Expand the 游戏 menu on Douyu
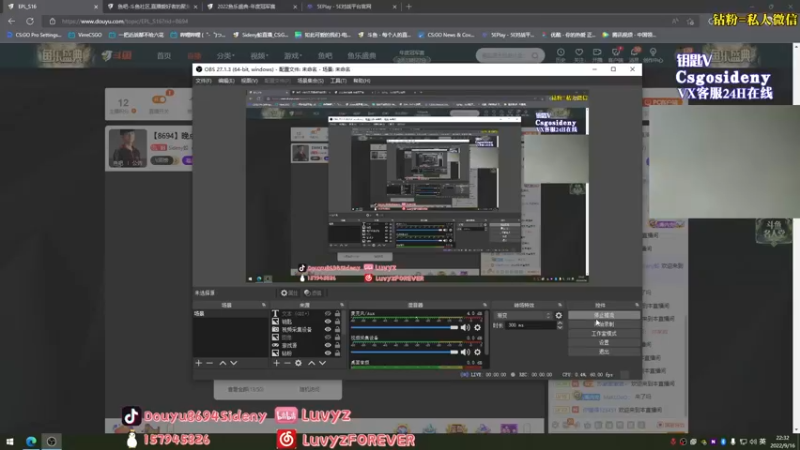 292,56
